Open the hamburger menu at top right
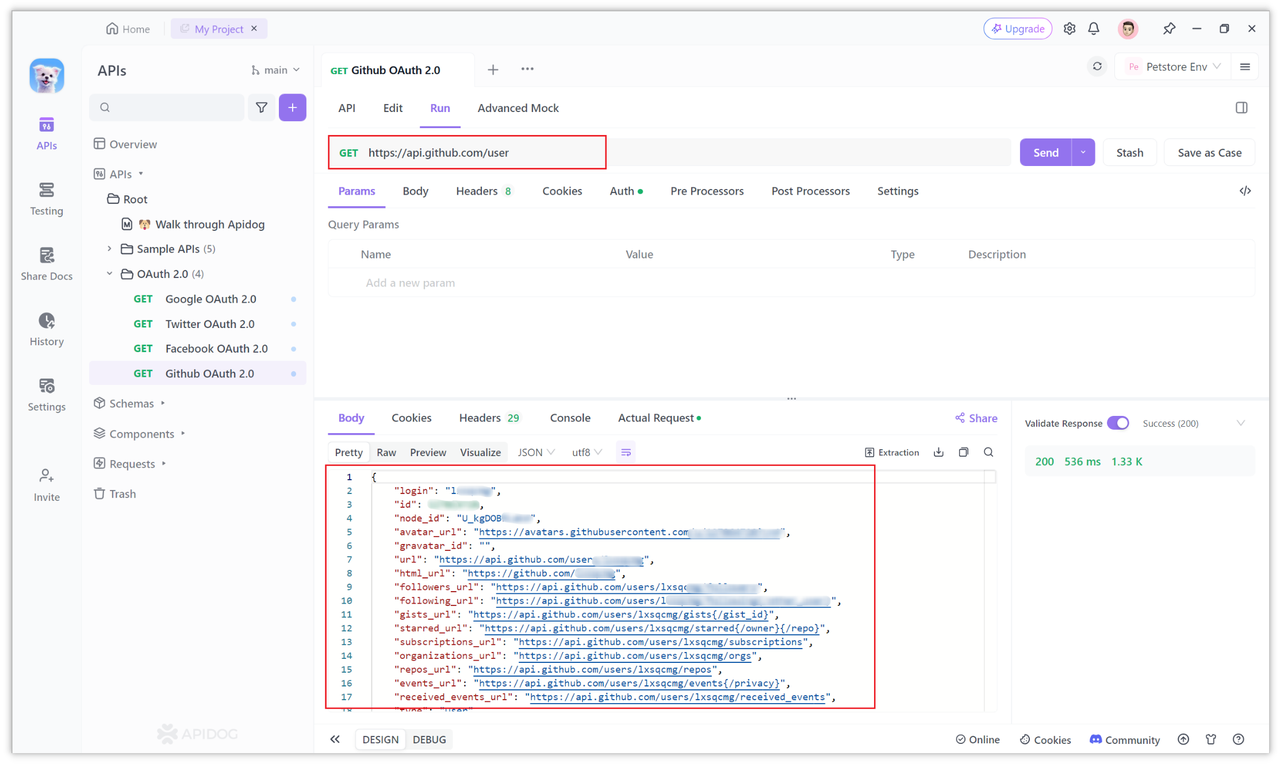The image size is (1280, 764). pyautogui.click(x=1245, y=67)
